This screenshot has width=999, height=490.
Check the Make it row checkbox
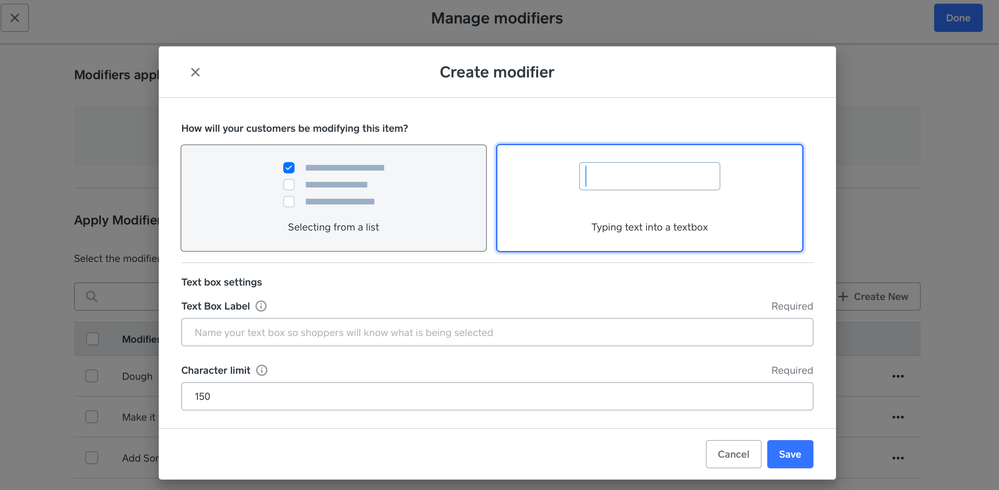tap(92, 417)
